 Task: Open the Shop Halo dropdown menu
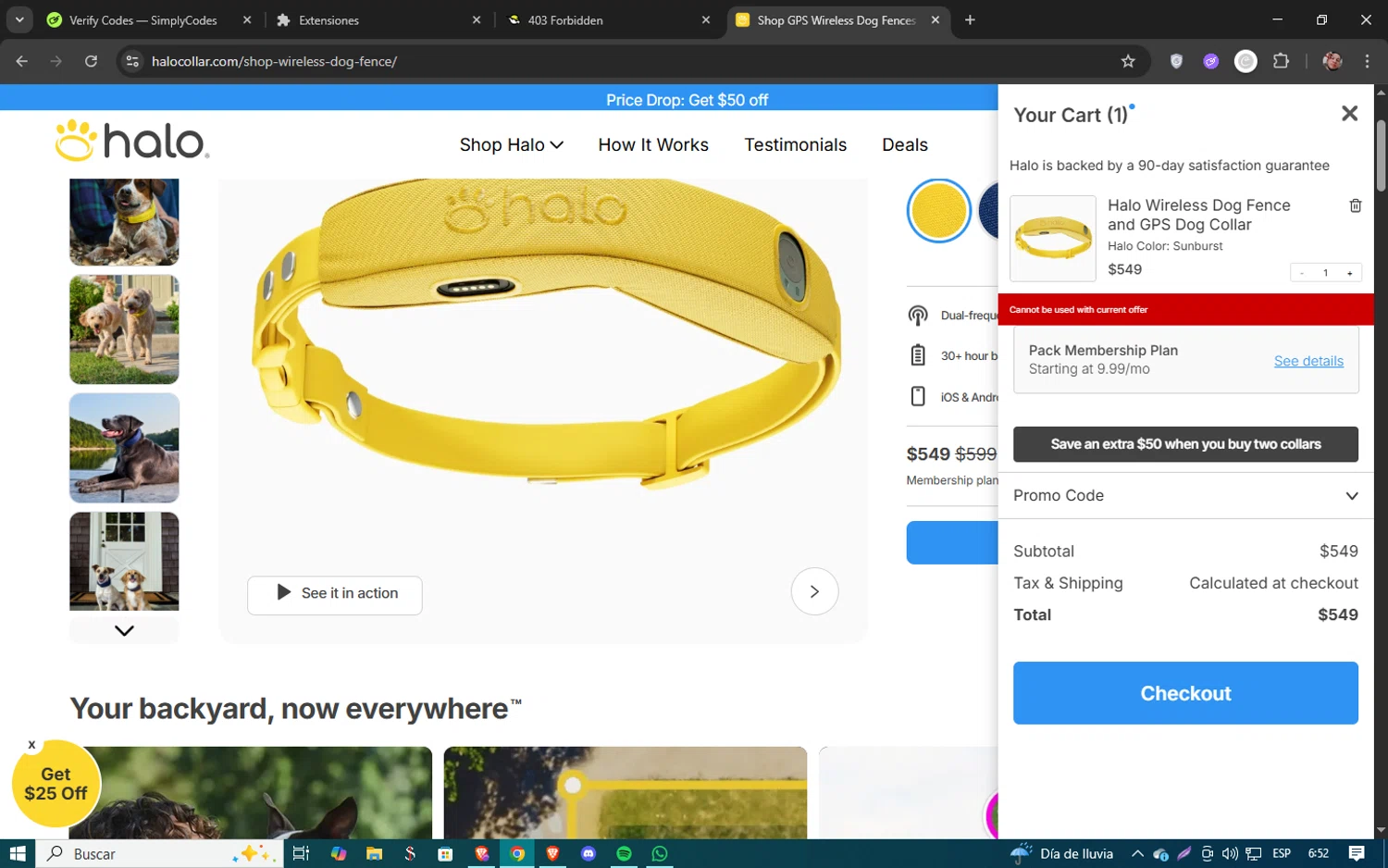click(x=511, y=145)
